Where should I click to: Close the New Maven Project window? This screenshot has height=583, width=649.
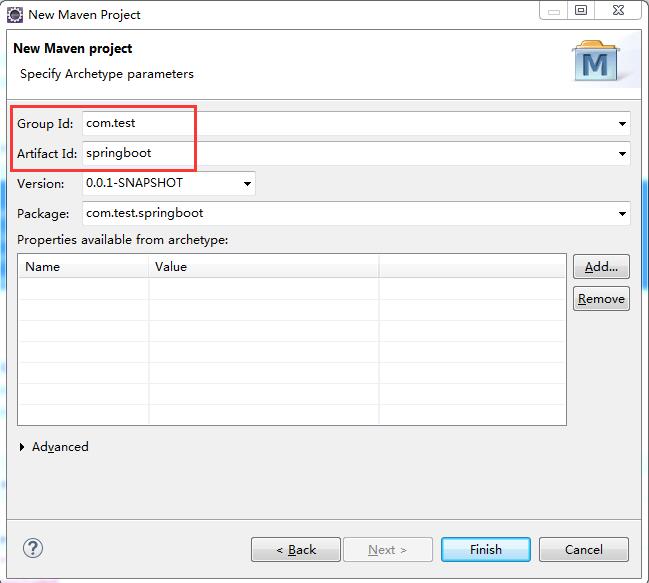pyautogui.click(x=618, y=10)
